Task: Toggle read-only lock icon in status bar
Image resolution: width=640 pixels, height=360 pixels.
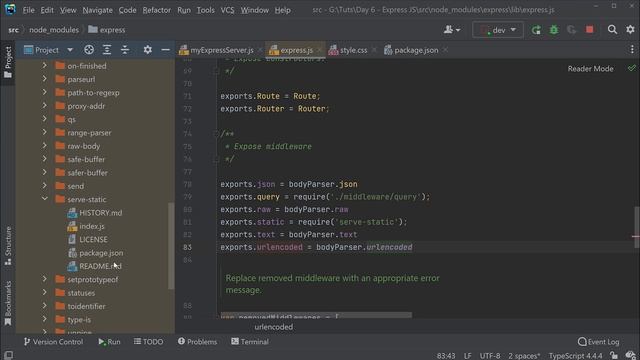Action: pyautogui.click(x=613, y=356)
